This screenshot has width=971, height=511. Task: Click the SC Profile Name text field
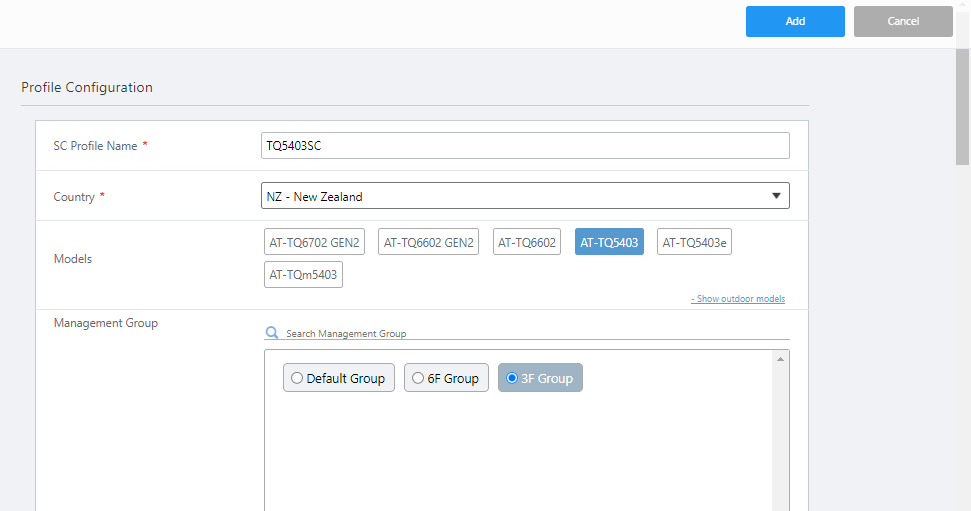pos(524,146)
